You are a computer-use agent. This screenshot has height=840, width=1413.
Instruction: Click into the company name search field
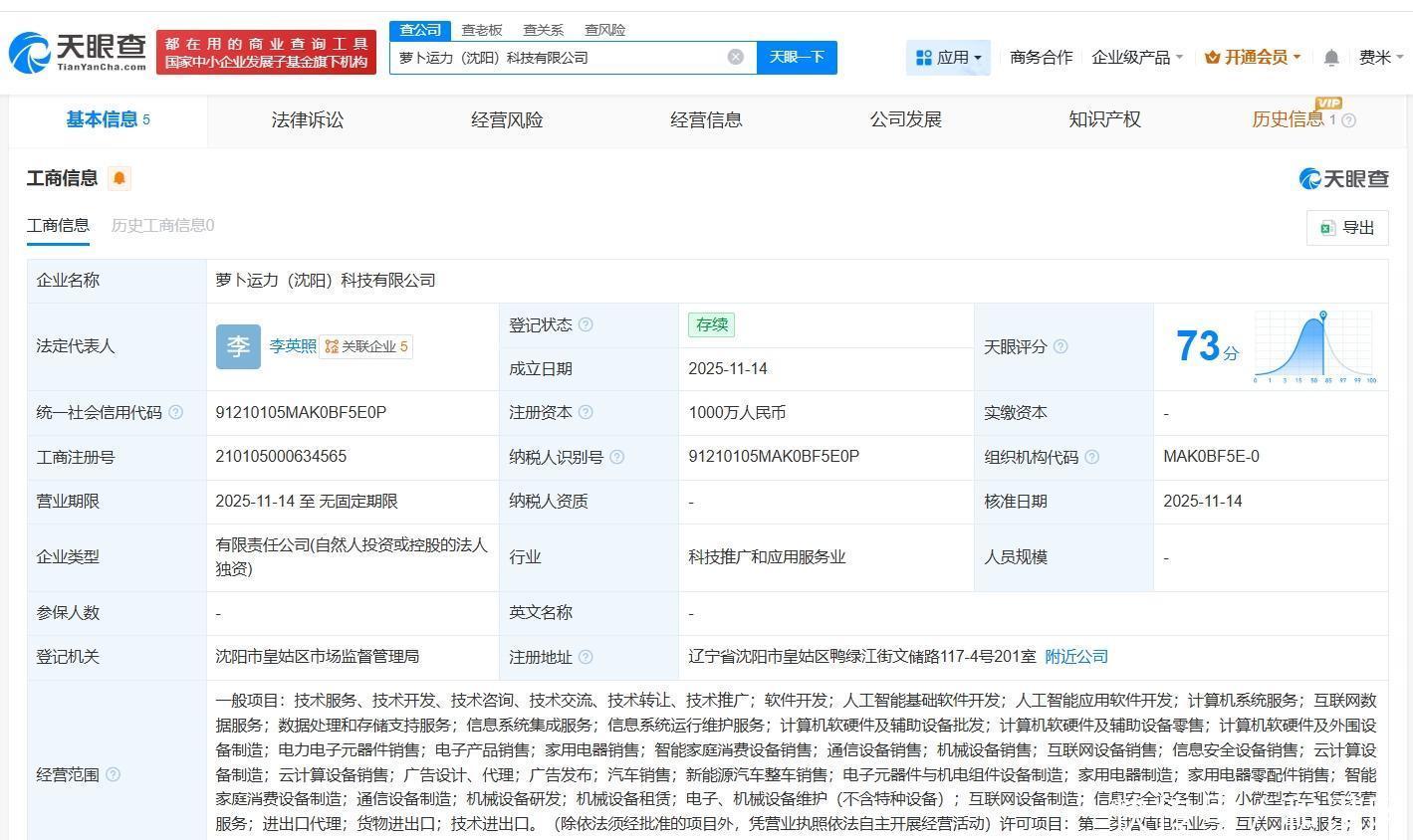pyautogui.click(x=558, y=58)
